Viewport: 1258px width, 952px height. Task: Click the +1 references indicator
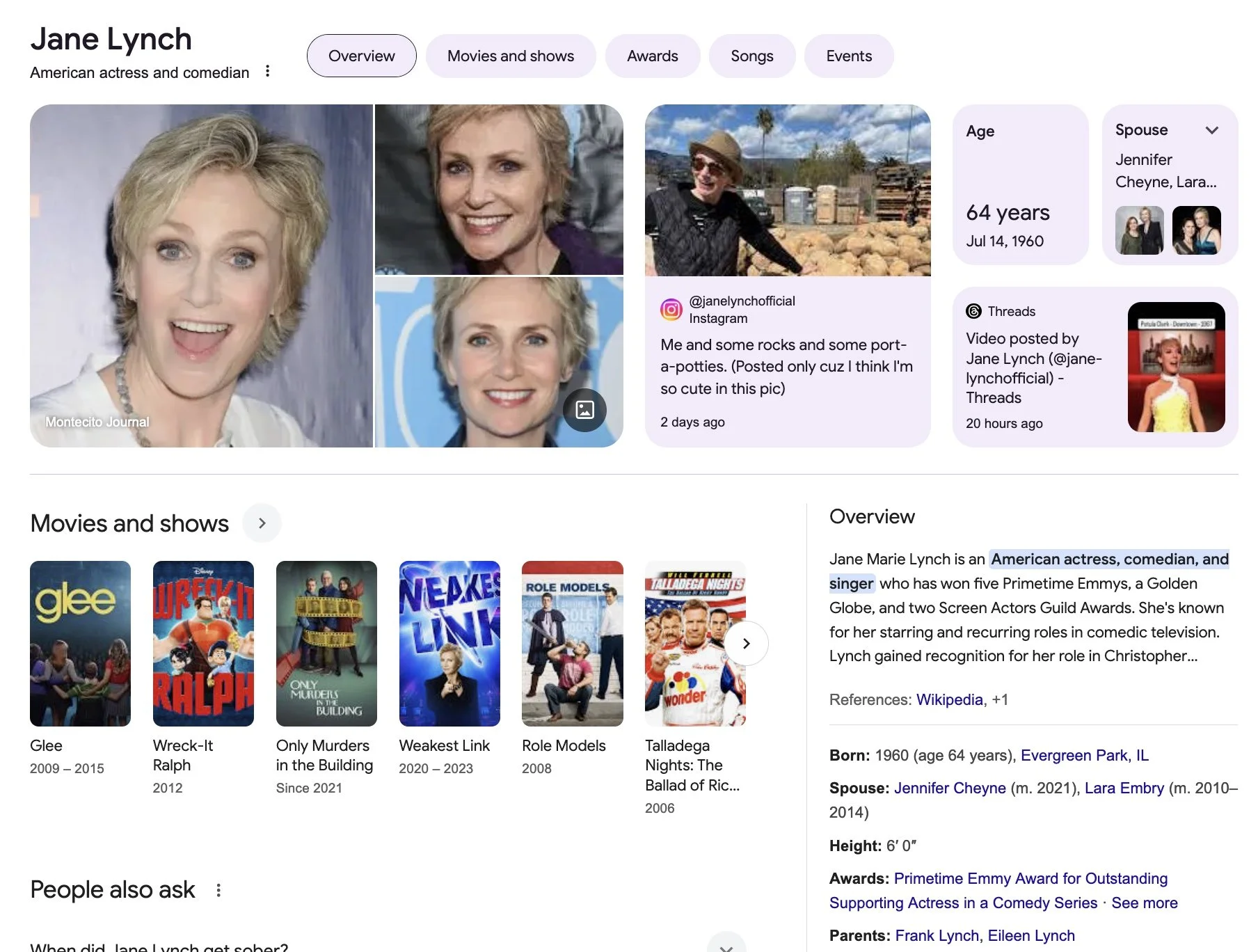(1000, 699)
